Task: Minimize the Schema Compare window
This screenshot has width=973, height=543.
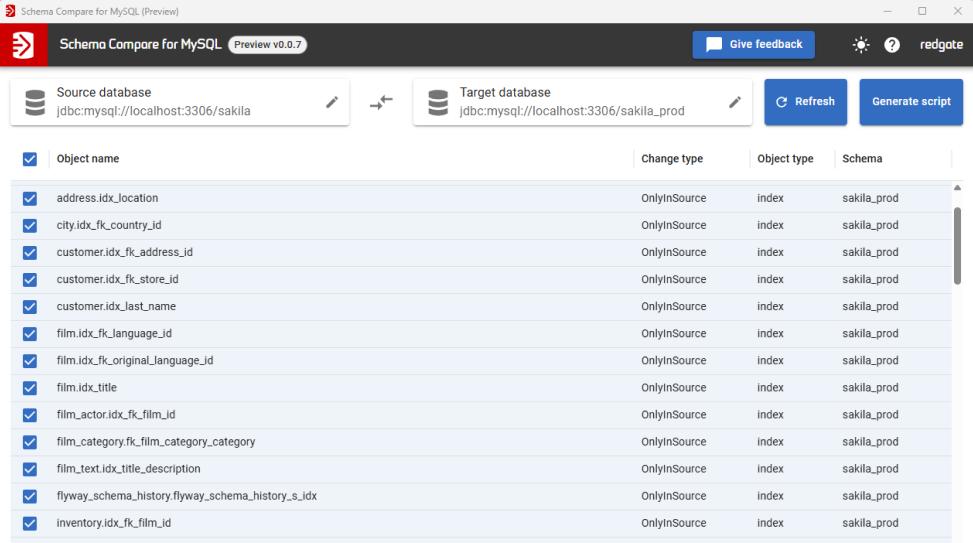Action: pyautogui.click(x=887, y=11)
